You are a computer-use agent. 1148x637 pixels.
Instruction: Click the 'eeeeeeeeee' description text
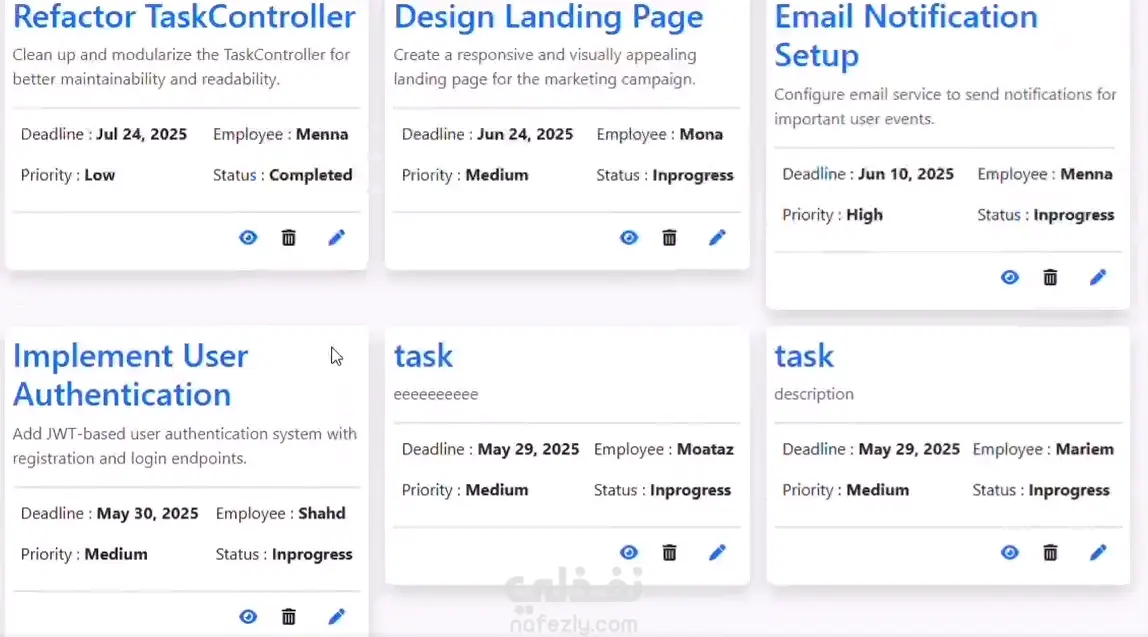pos(436,394)
